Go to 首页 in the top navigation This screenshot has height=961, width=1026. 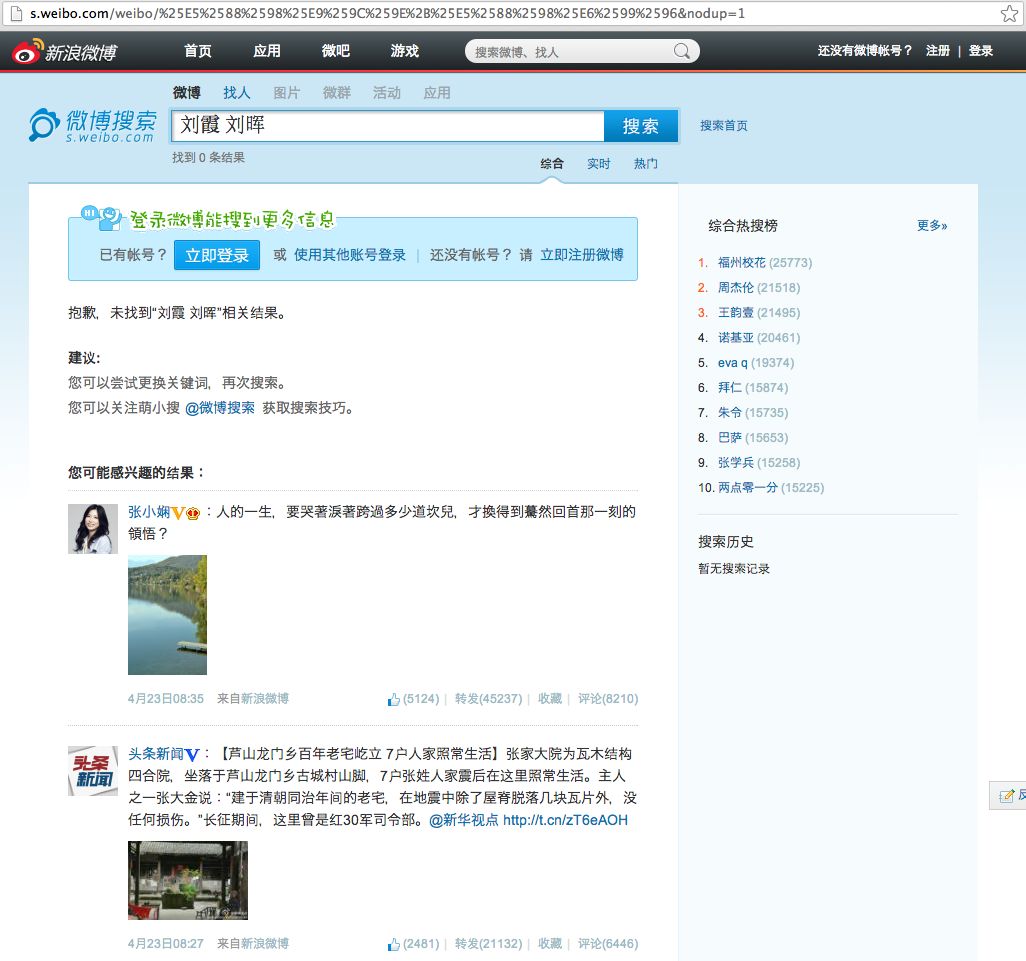(x=198, y=51)
